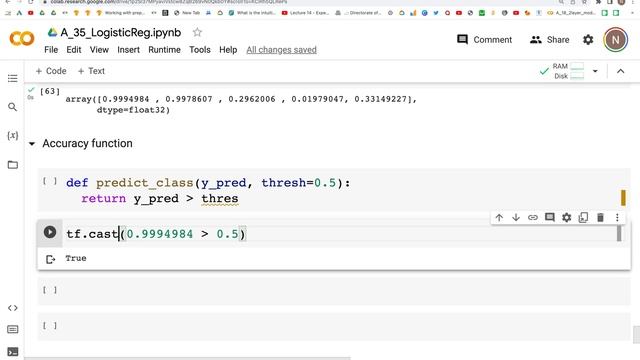Viewport: 640px width, 360px height.
Task: Click the All changes saved link
Action: (x=281, y=50)
